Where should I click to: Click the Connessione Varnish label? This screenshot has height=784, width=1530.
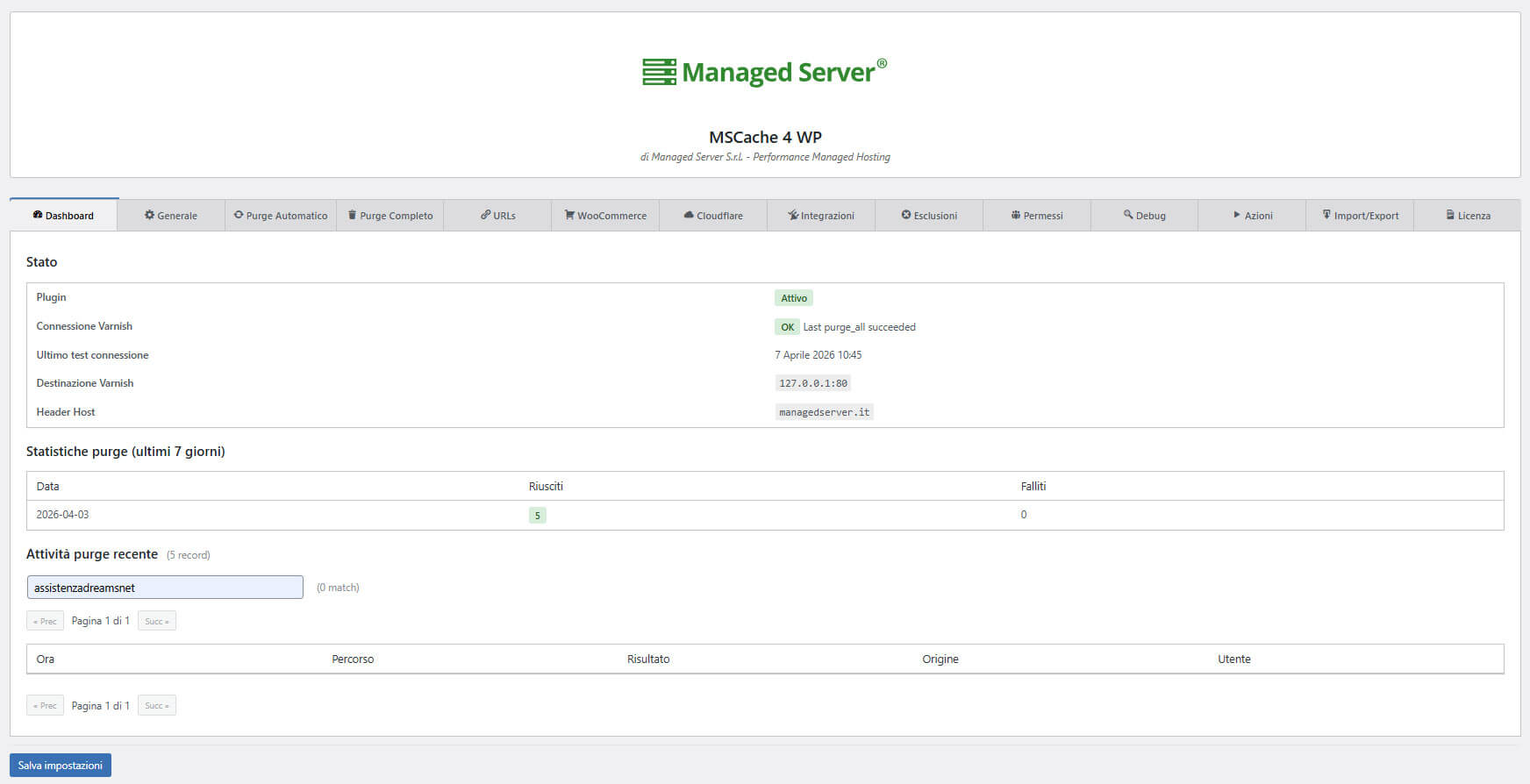(84, 326)
